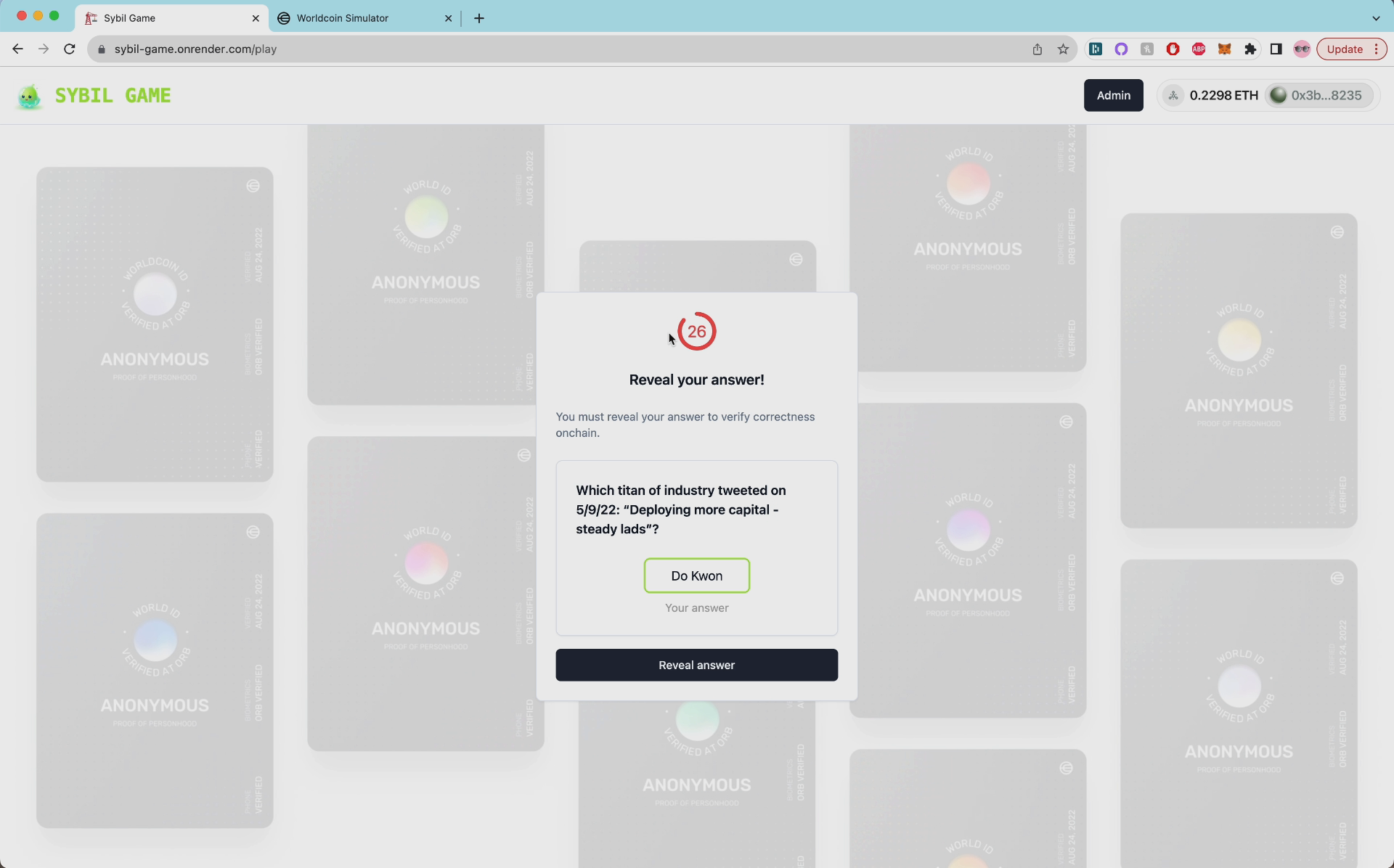This screenshot has width=1394, height=868.
Task: Click the Deploying more capital question text
Action: coord(680,509)
